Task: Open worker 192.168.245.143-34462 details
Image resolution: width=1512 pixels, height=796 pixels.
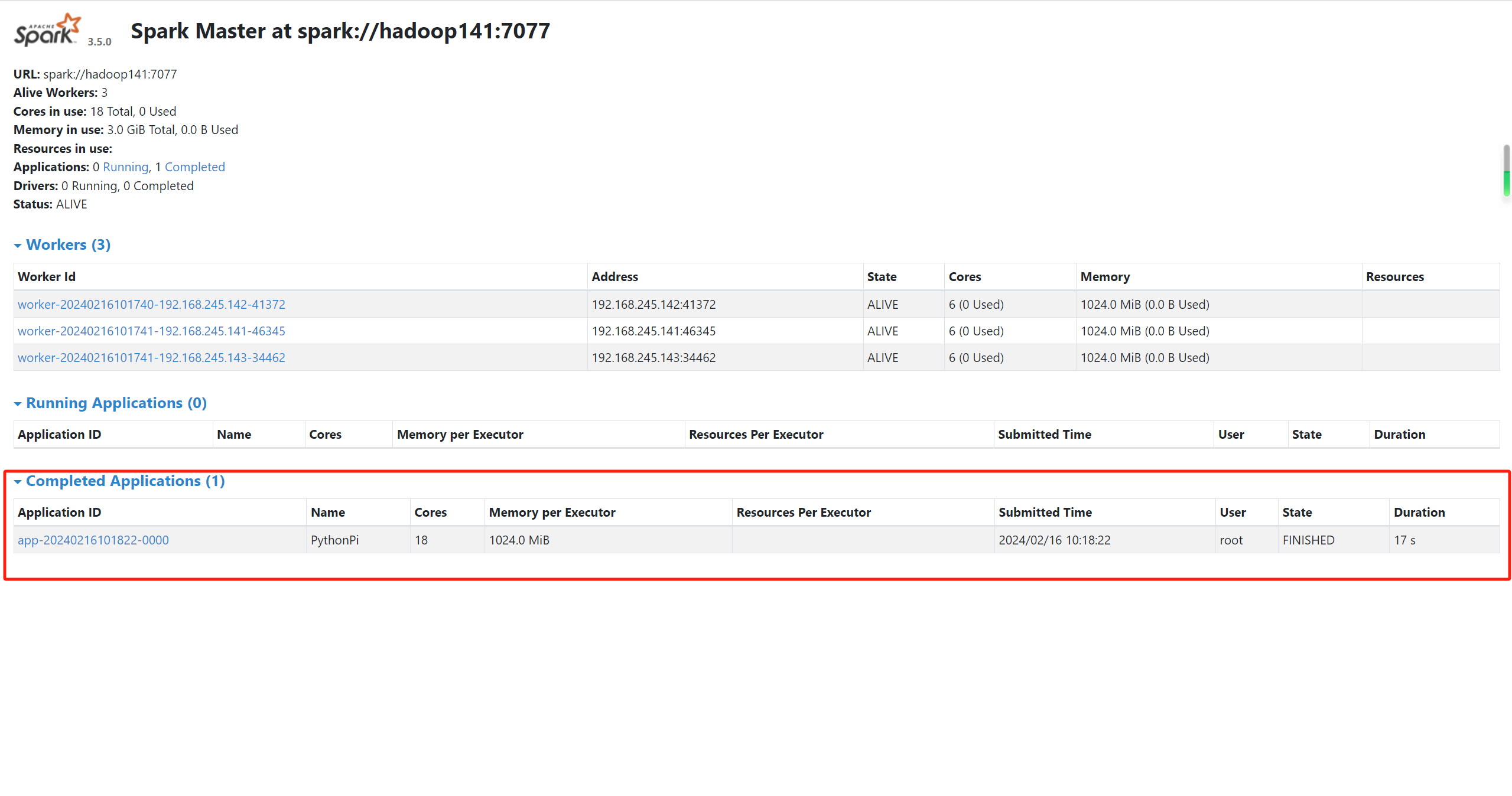Action: pyautogui.click(x=151, y=358)
